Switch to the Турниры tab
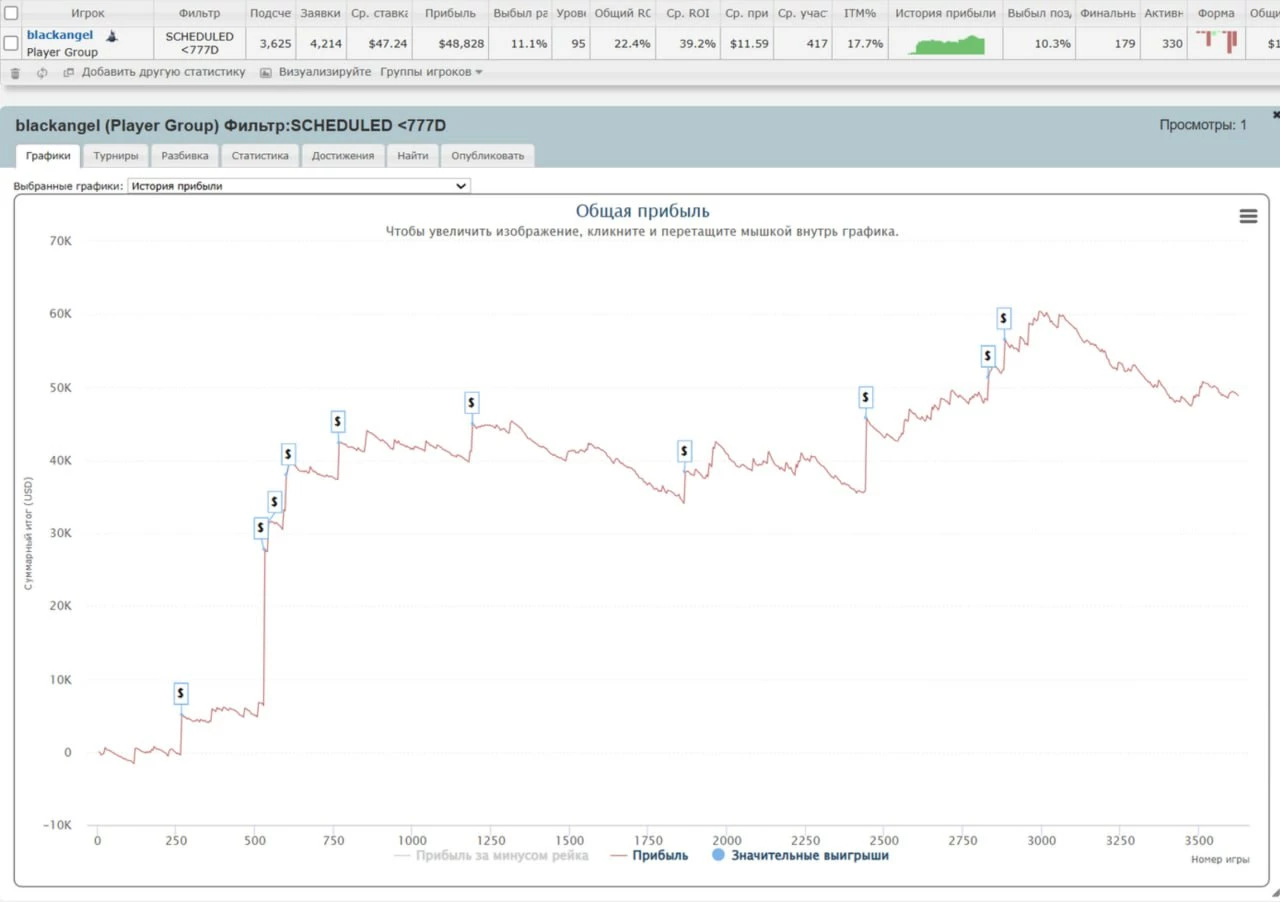This screenshot has width=1280, height=902. [x=116, y=156]
